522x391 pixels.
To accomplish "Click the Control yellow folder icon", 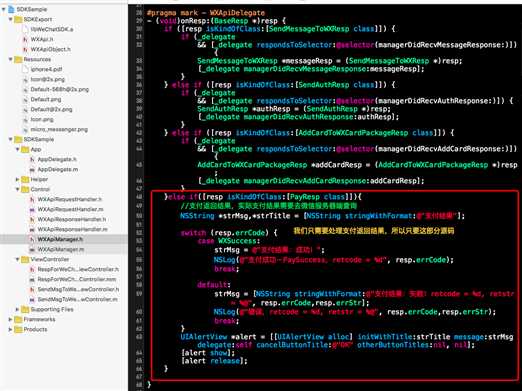I will tap(25, 189).
